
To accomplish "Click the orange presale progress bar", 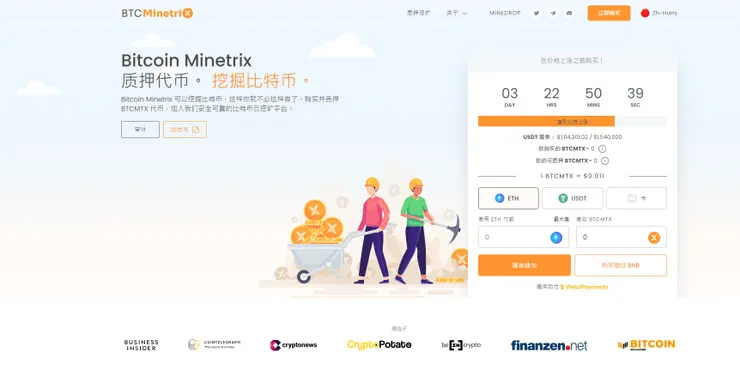I will pyautogui.click(x=546, y=121).
